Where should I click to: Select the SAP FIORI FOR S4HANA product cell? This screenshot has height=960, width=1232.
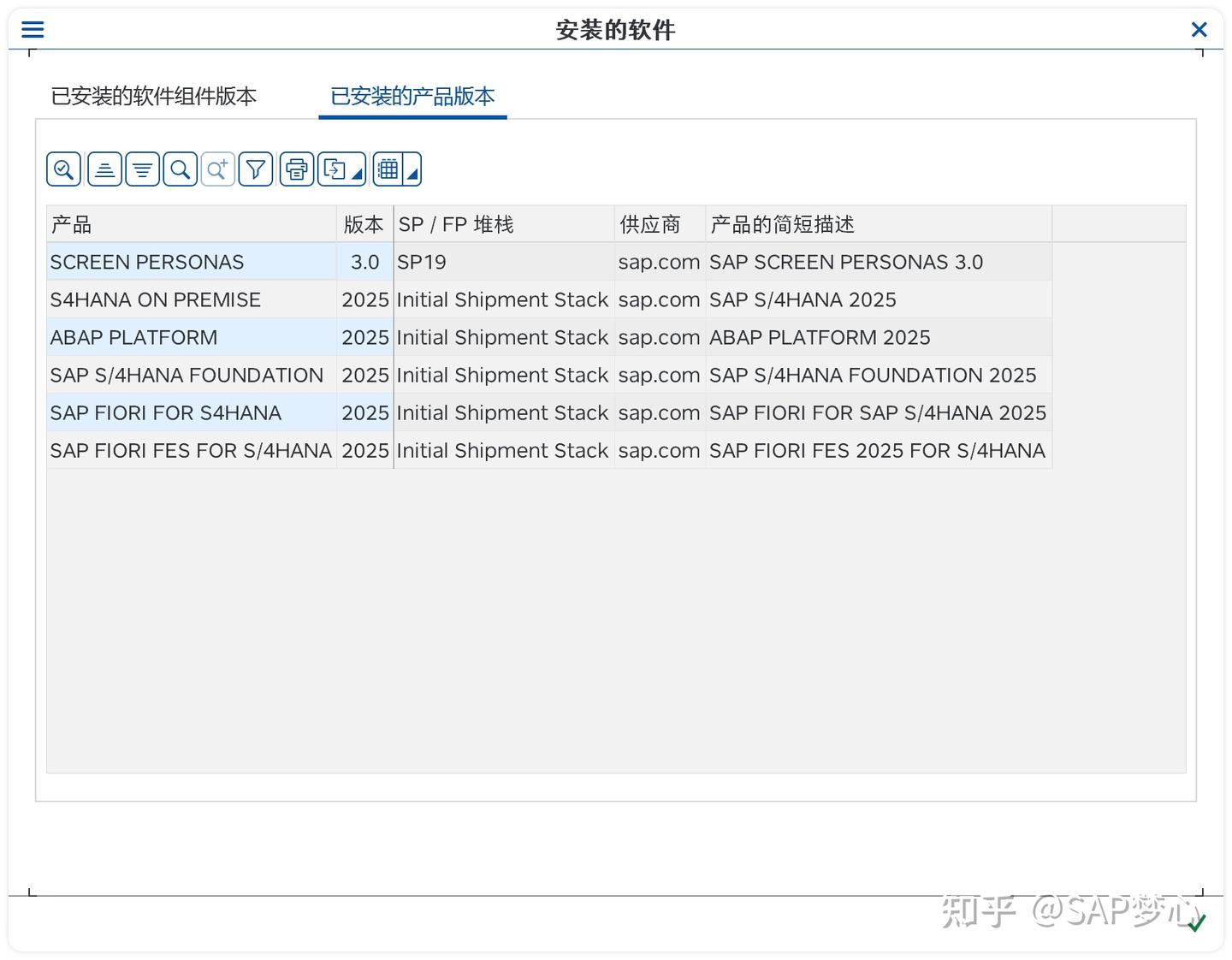point(192,412)
